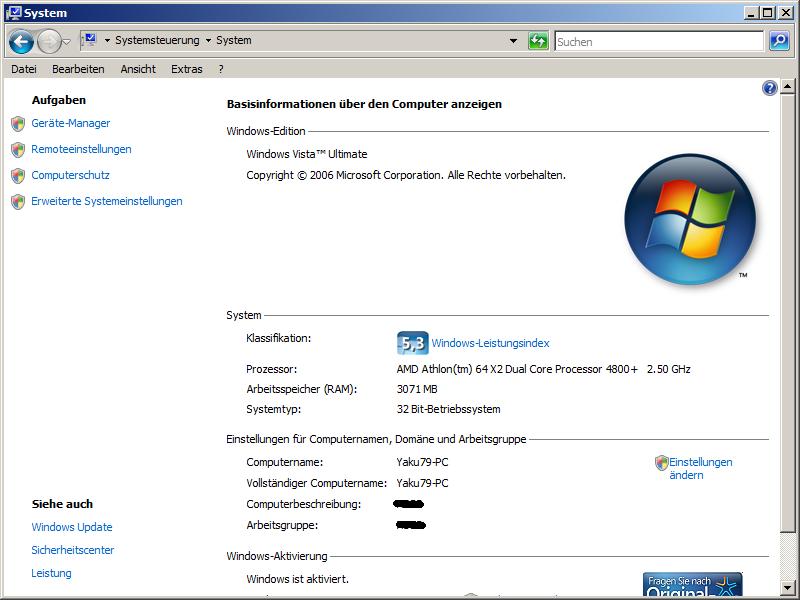Click into the Suchen search field
This screenshot has height=600, width=800.
click(x=659, y=41)
